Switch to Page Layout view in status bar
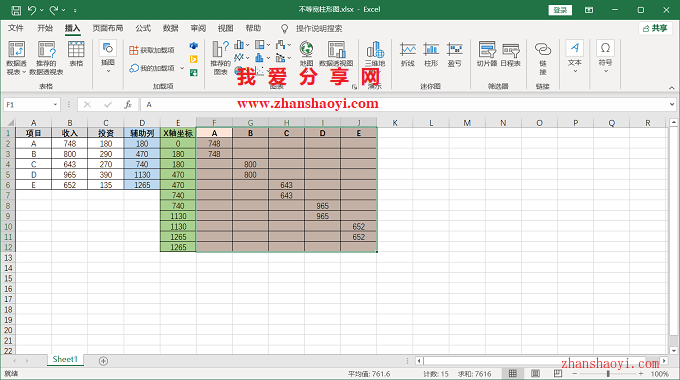 tap(536, 373)
